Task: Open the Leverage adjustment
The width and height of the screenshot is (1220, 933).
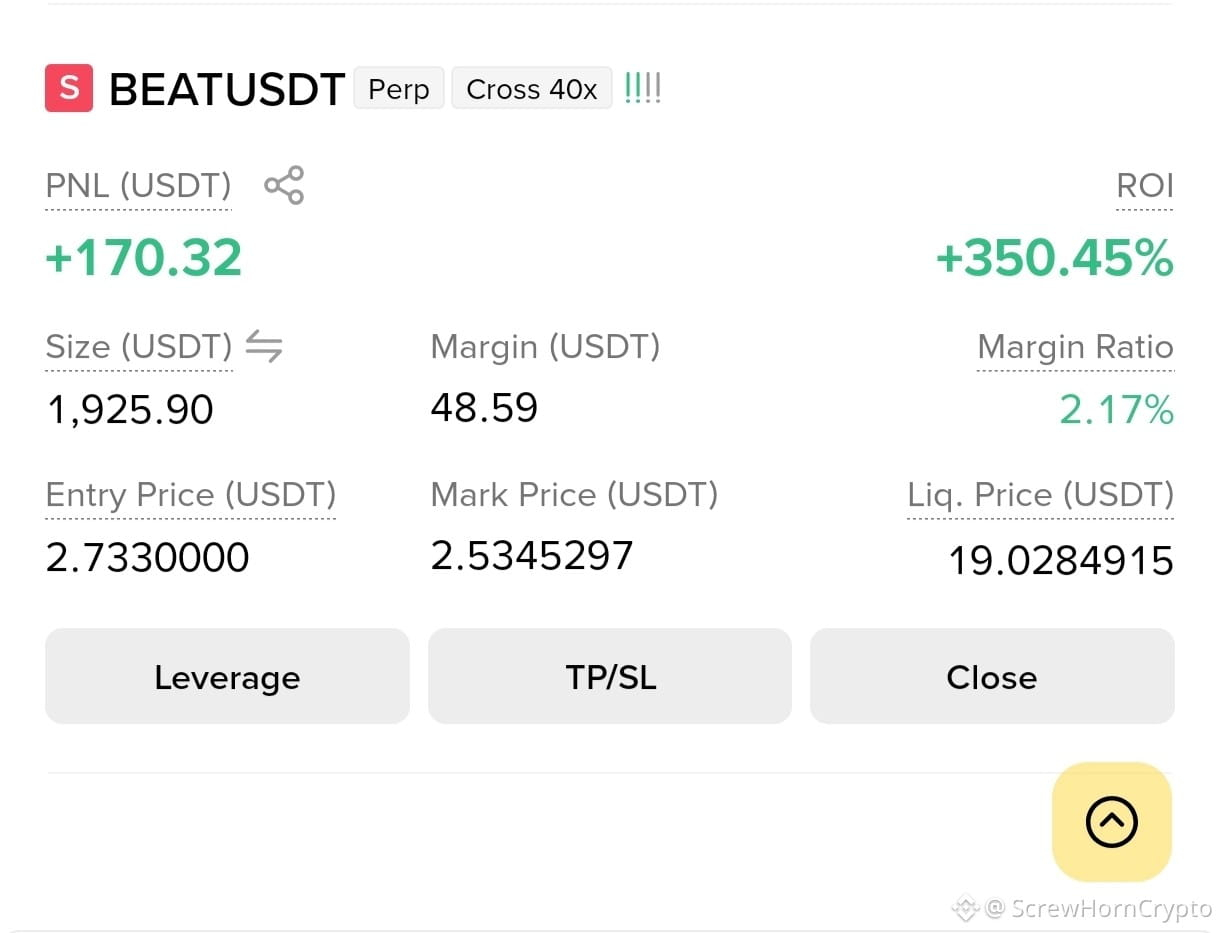Action: [227, 676]
